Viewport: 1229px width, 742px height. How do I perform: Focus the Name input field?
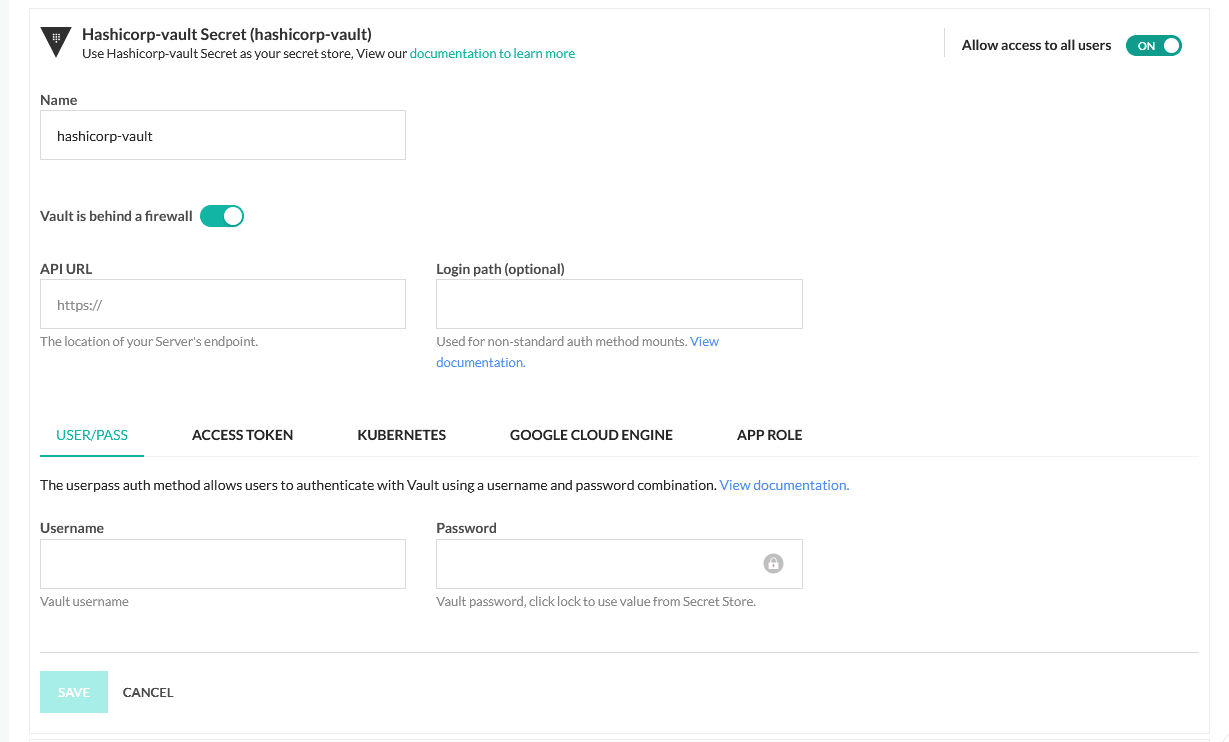tap(223, 135)
